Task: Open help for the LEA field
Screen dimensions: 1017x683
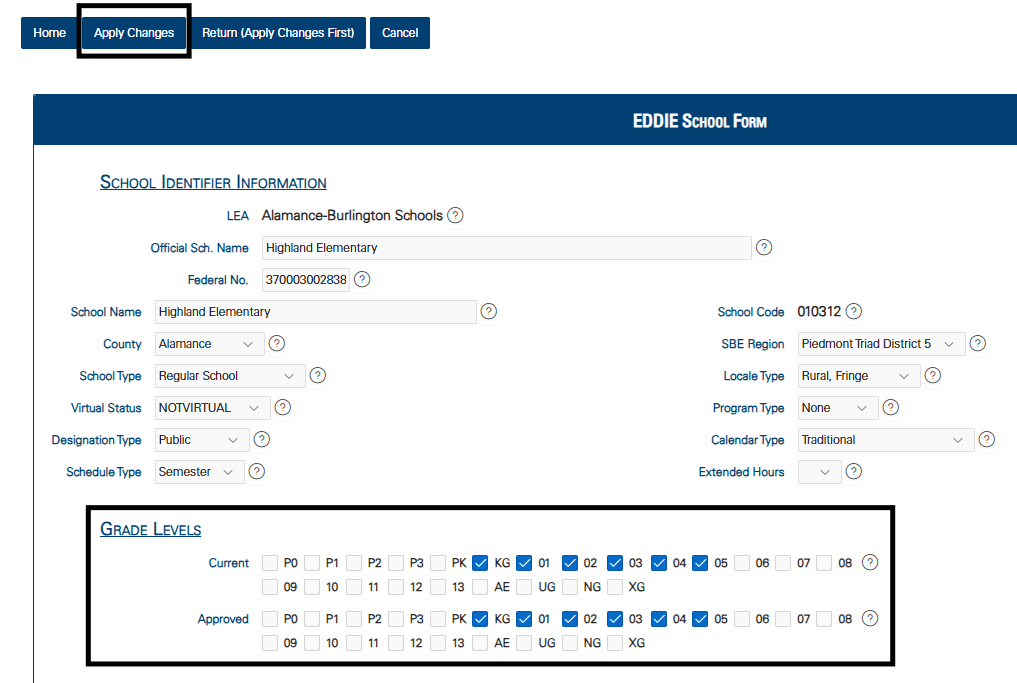Action: (x=455, y=215)
